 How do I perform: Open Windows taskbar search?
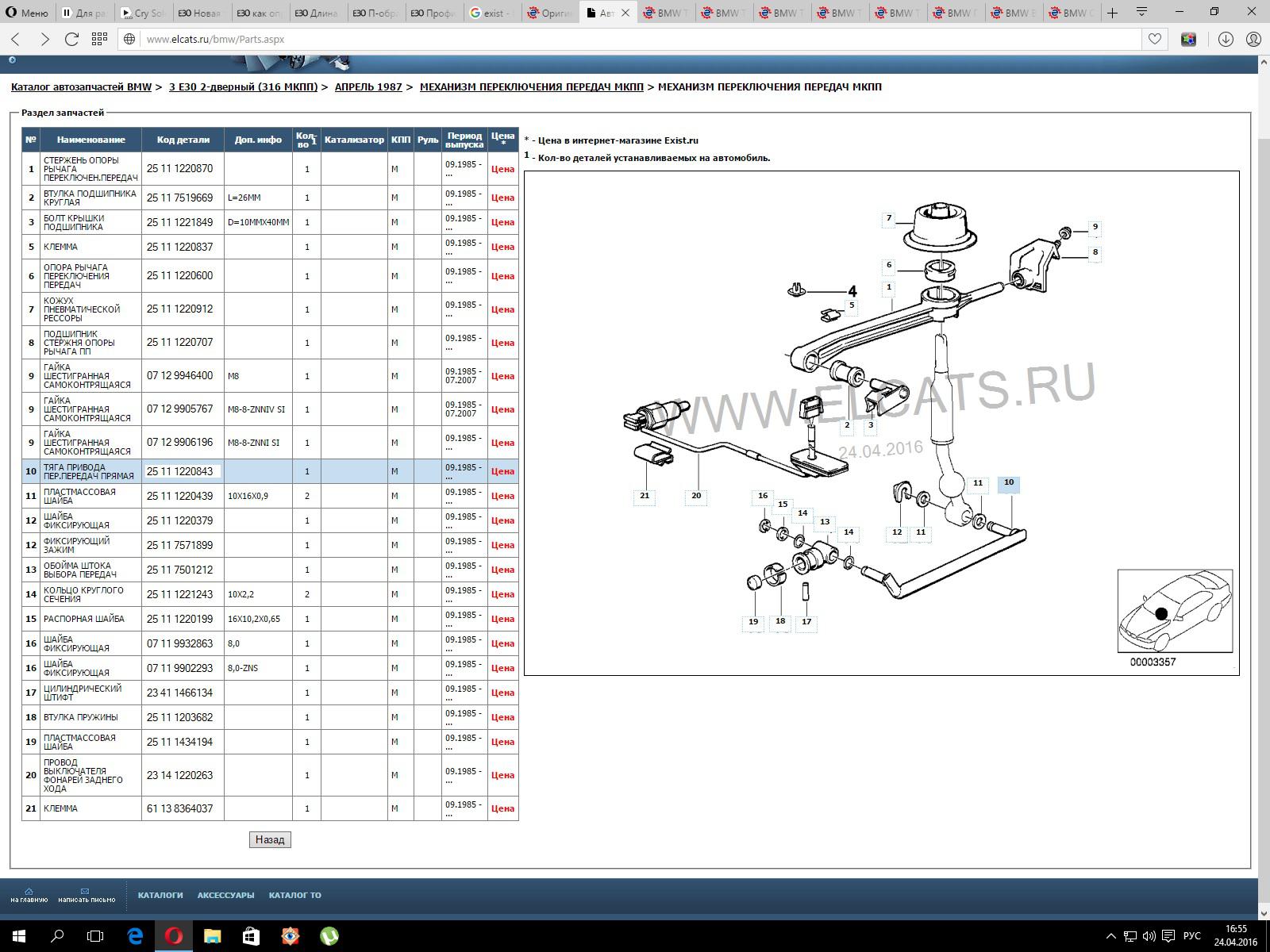pyautogui.click(x=57, y=936)
